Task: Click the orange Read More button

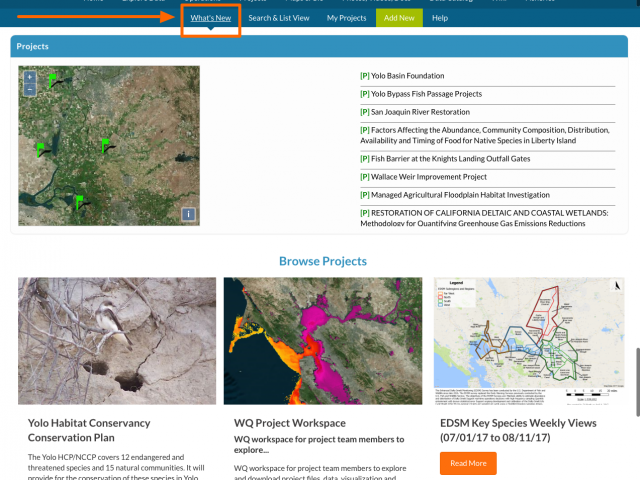Action: pos(468,463)
